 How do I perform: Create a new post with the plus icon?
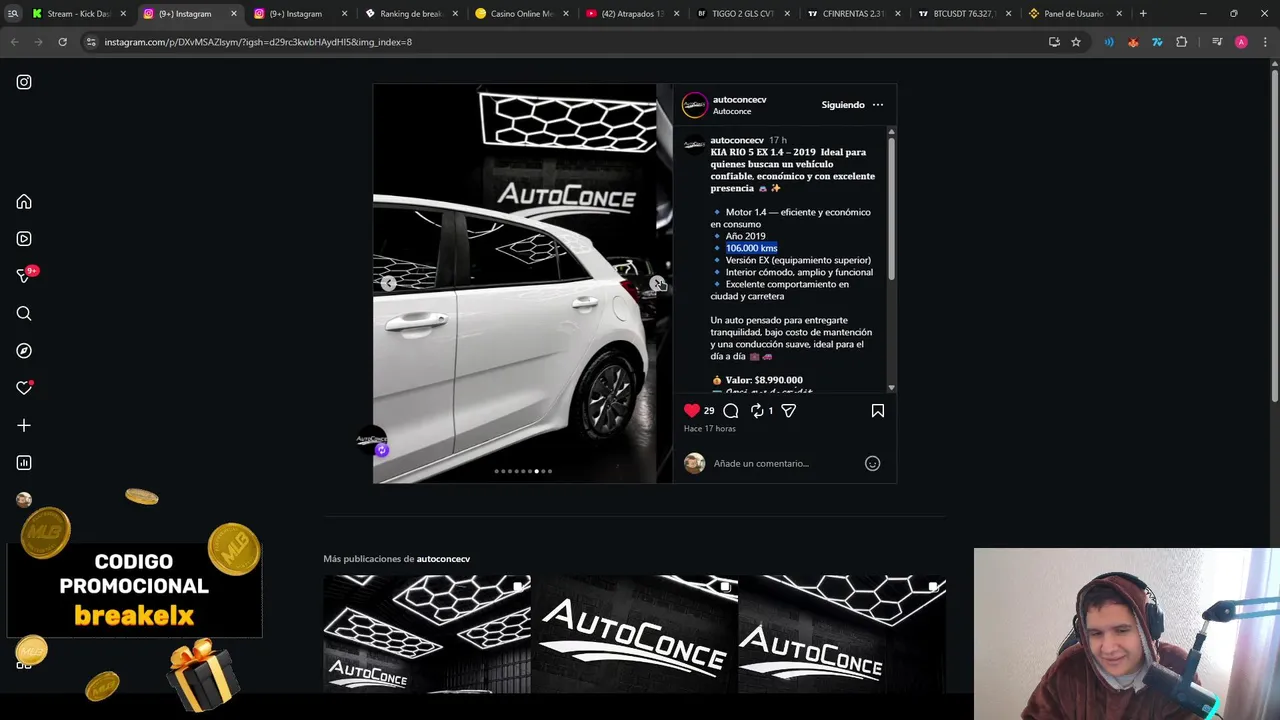[x=24, y=425]
